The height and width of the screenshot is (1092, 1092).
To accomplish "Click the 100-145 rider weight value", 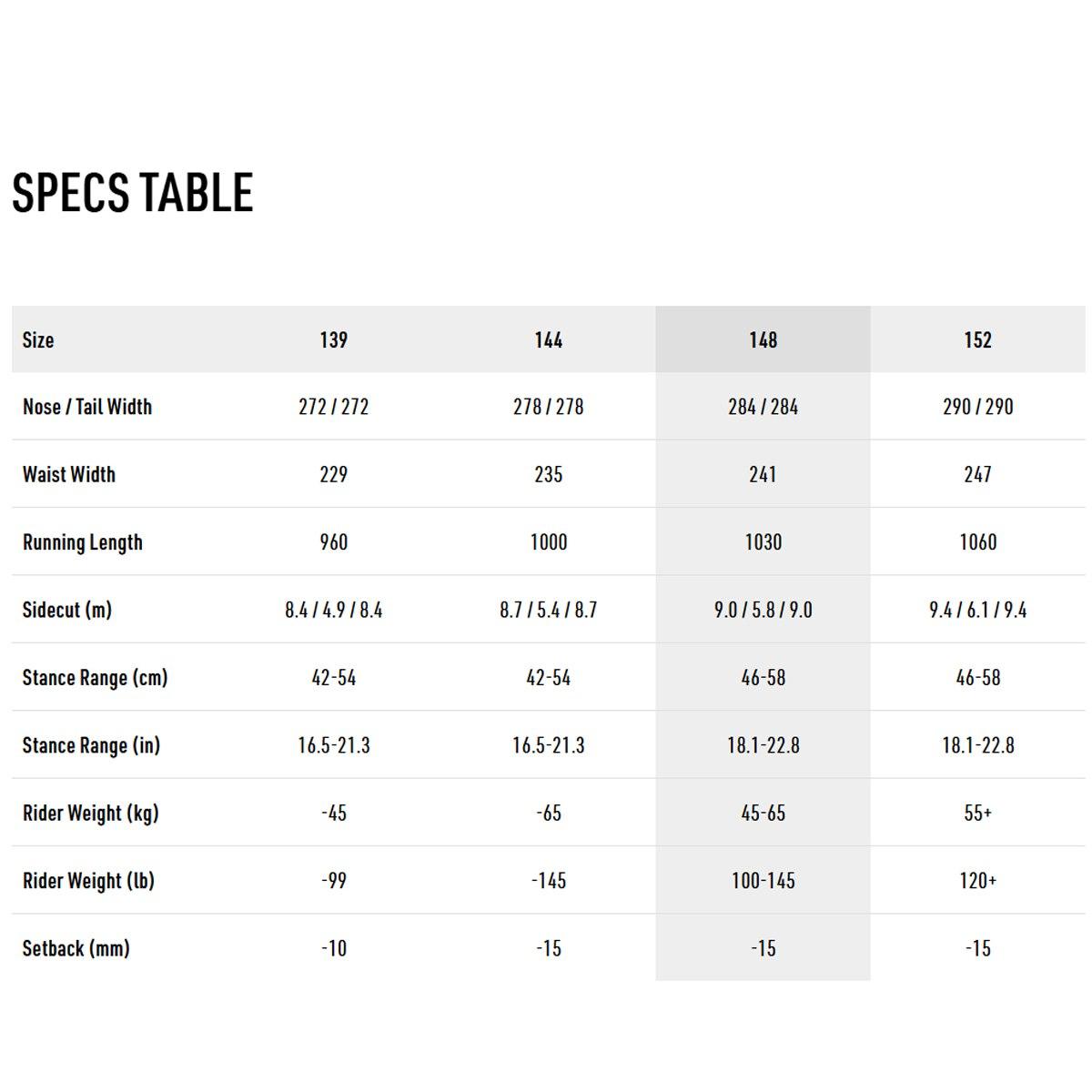I will (763, 881).
